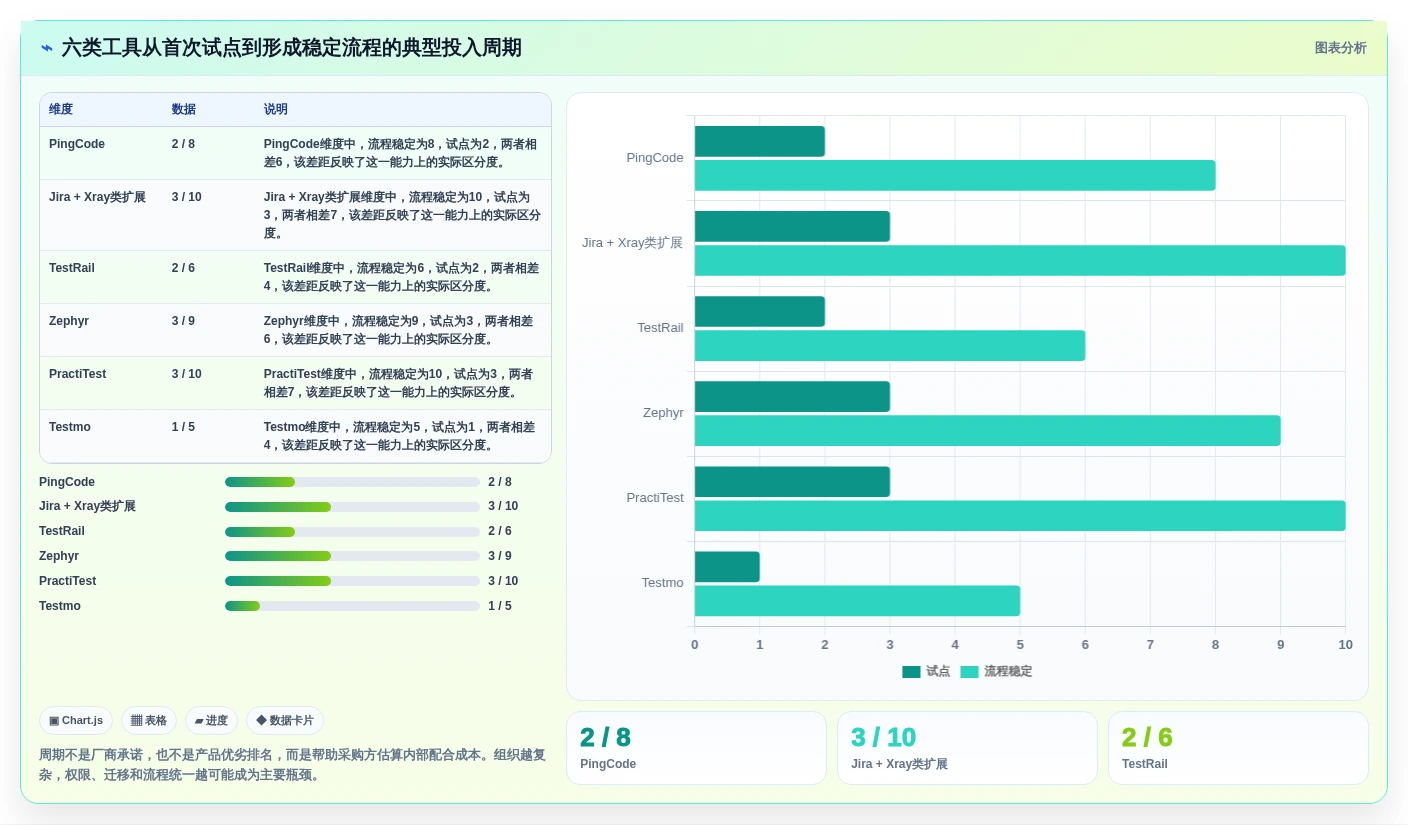The height and width of the screenshot is (825, 1408).
Task: Click the PingCode 流程稳定 bar in chart
Action: pyautogui.click(x=955, y=175)
